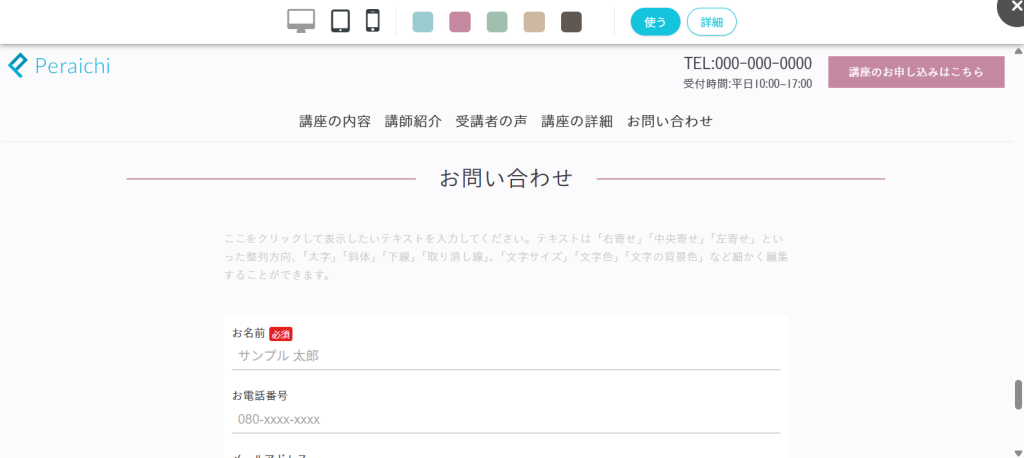Viewport: 1024px width, 458px height.
Task: Close the template preview with X
Action: pos(1016,7)
